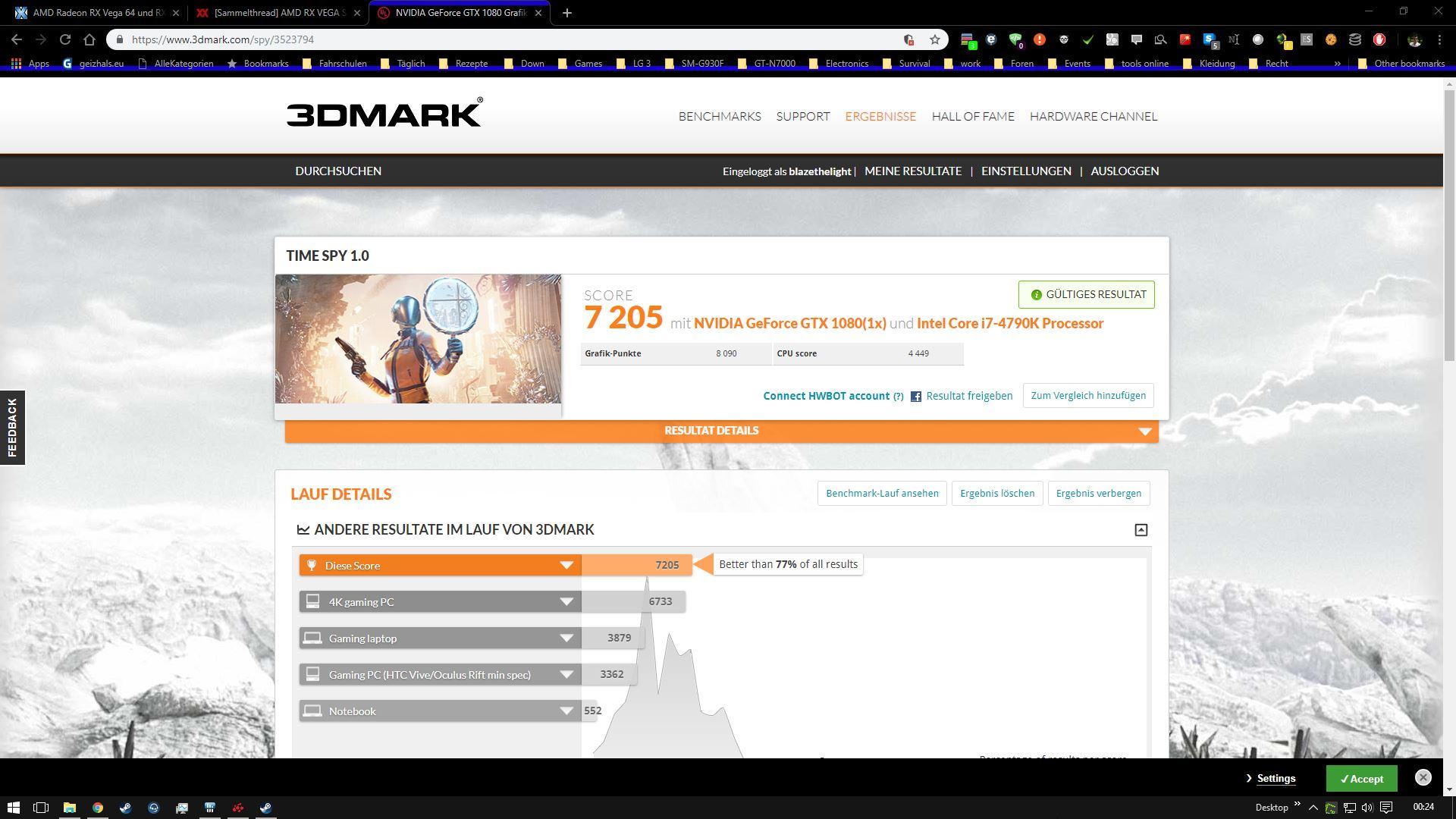Click AUSLOGGEN to log out

click(1125, 171)
